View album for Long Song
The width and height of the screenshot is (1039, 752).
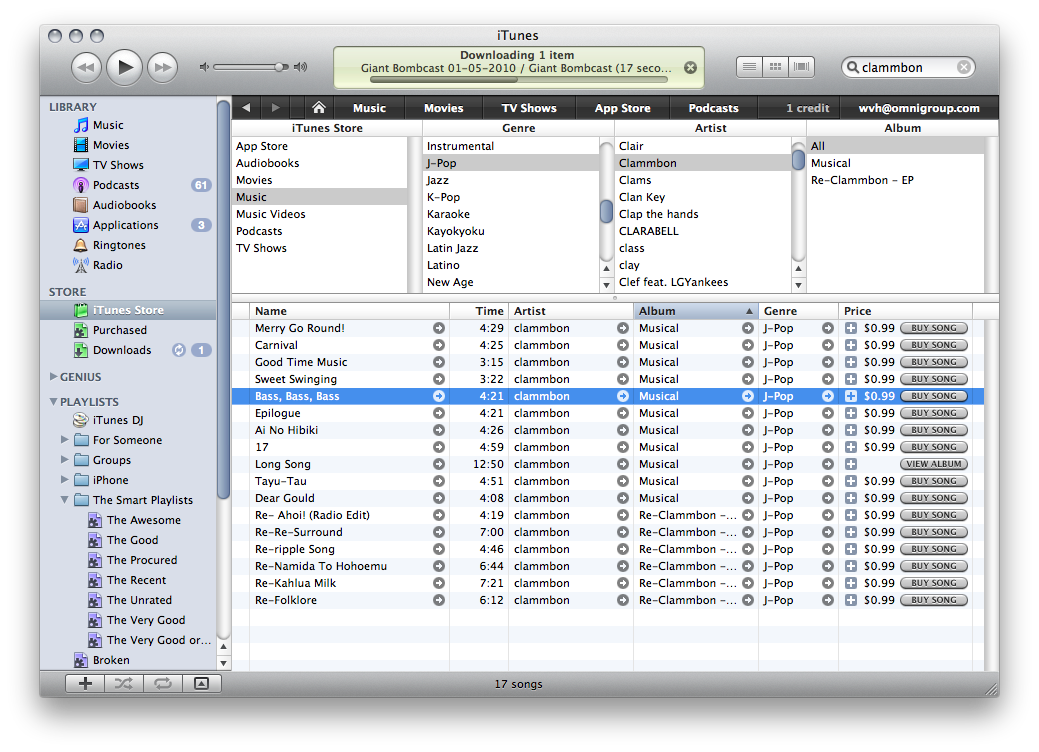[934, 464]
